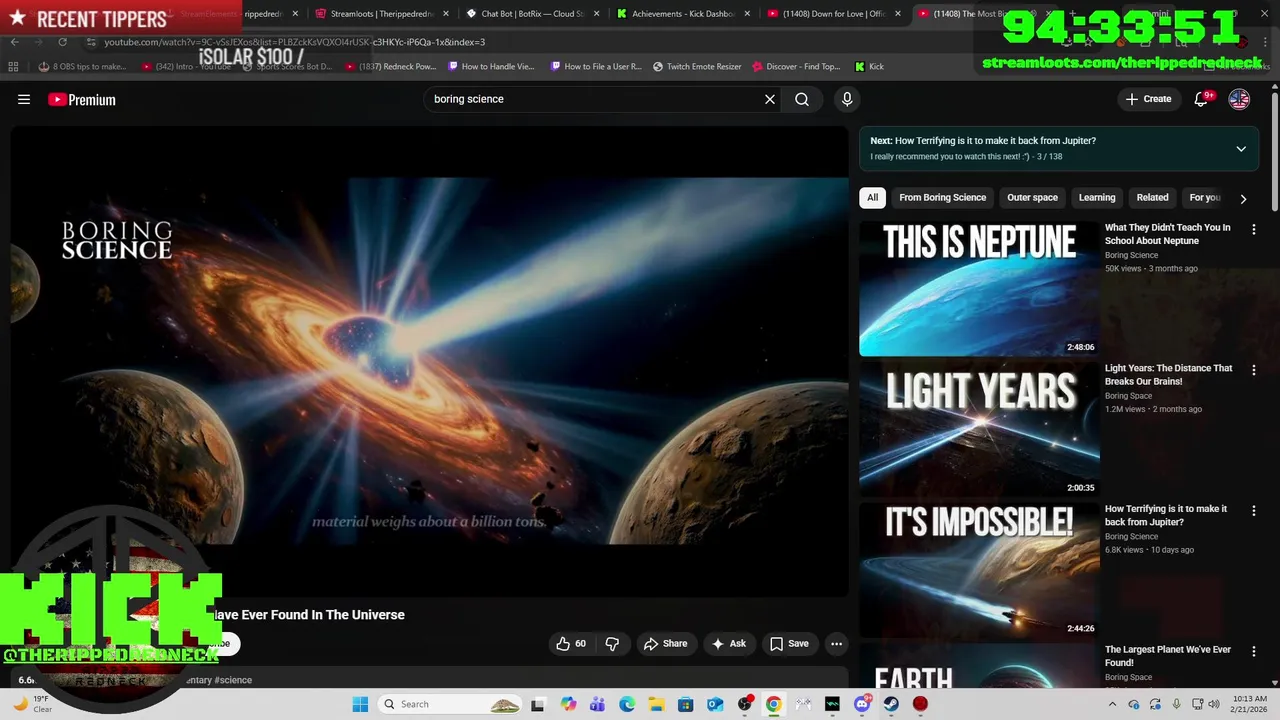The image size is (1280, 720).
Task: Open the weather widget showing 19°F
Action: click(32, 704)
